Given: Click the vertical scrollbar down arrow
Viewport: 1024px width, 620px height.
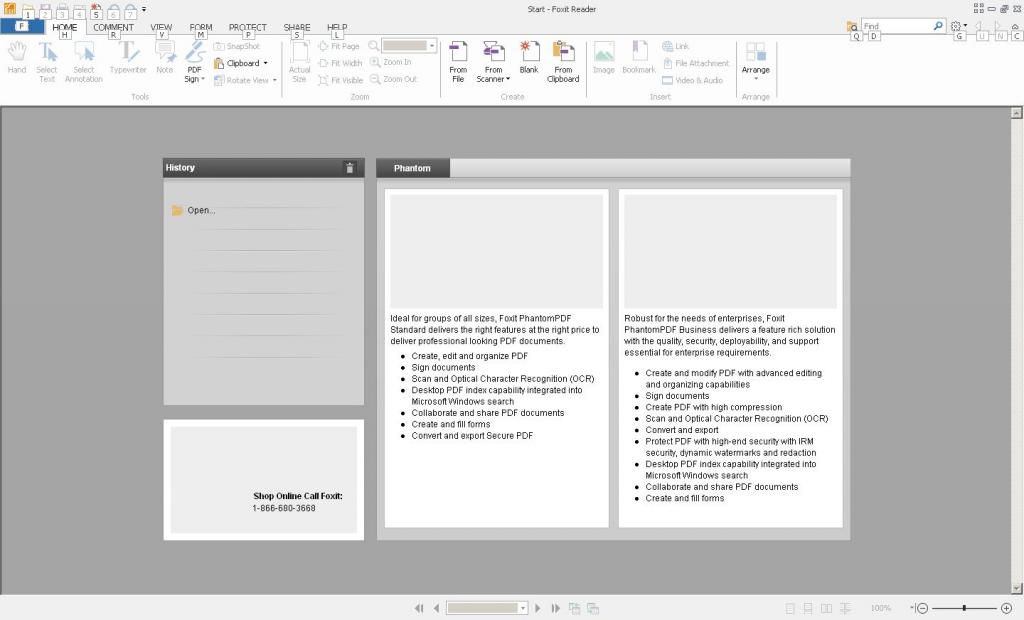Looking at the screenshot, I should point(1016,588).
